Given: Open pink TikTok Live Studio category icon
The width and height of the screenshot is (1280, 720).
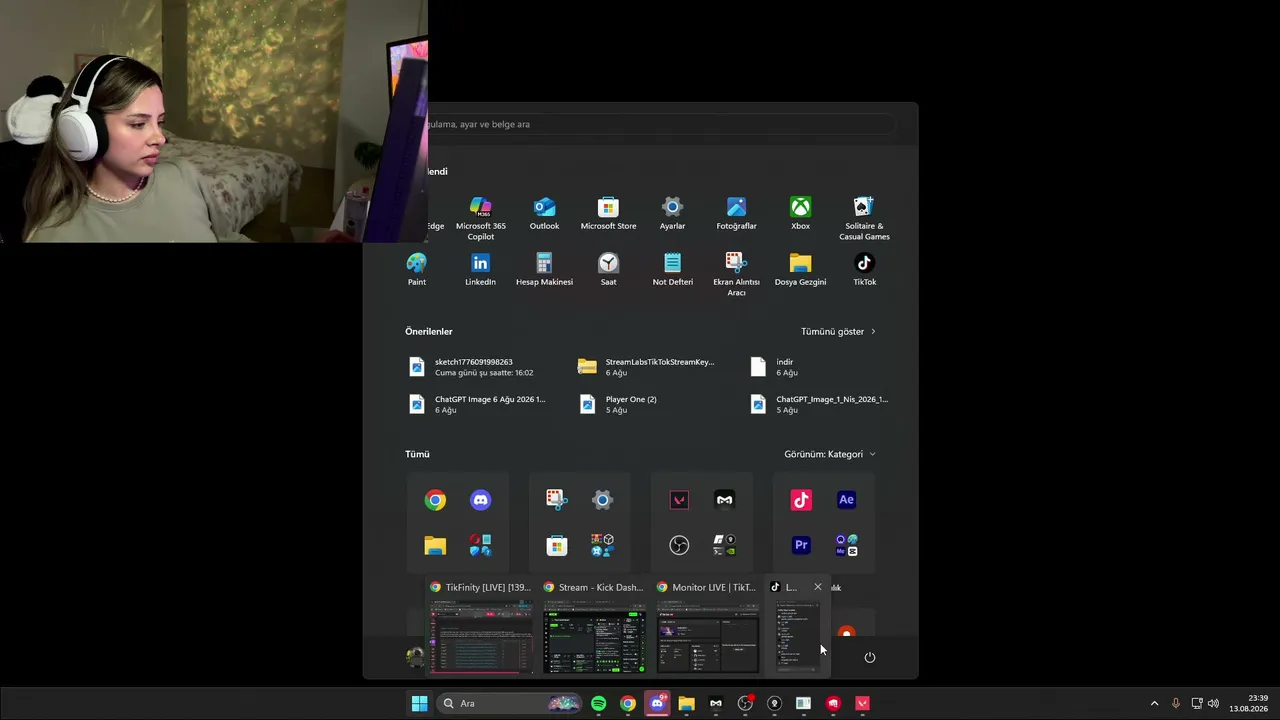Looking at the screenshot, I should click(x=801, y=500).
